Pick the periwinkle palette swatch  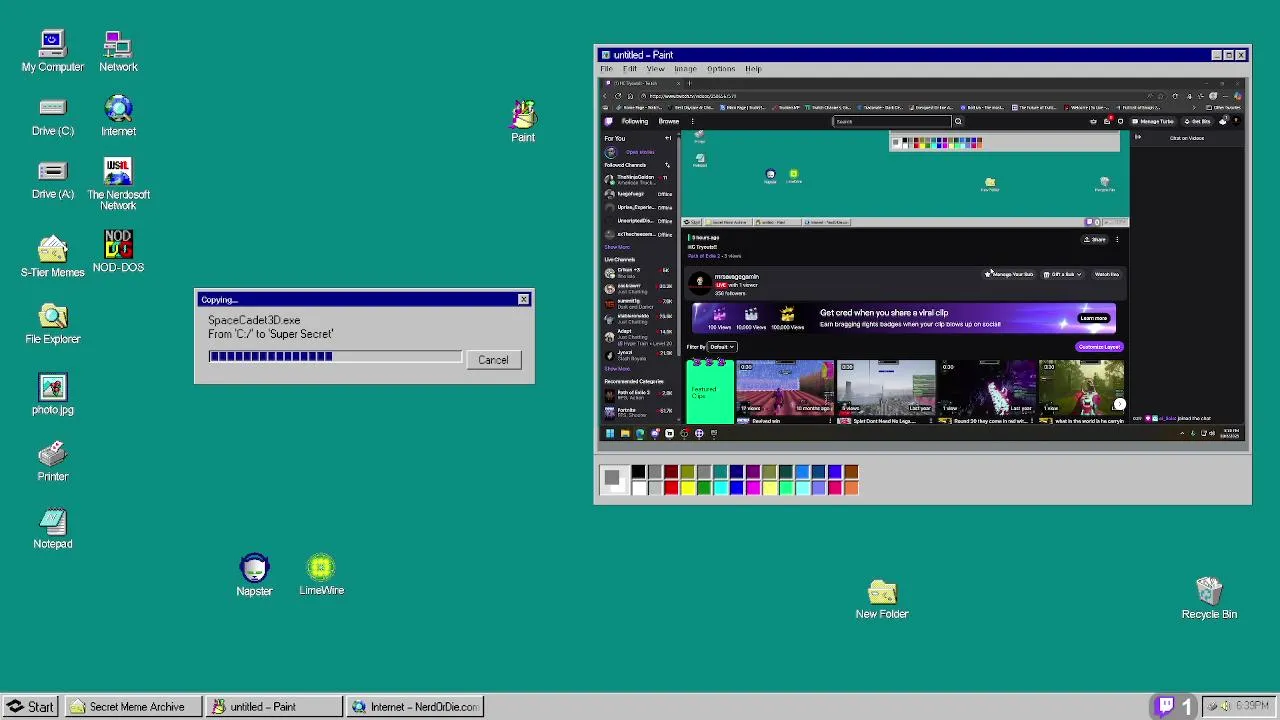click(x=819, y=488)
